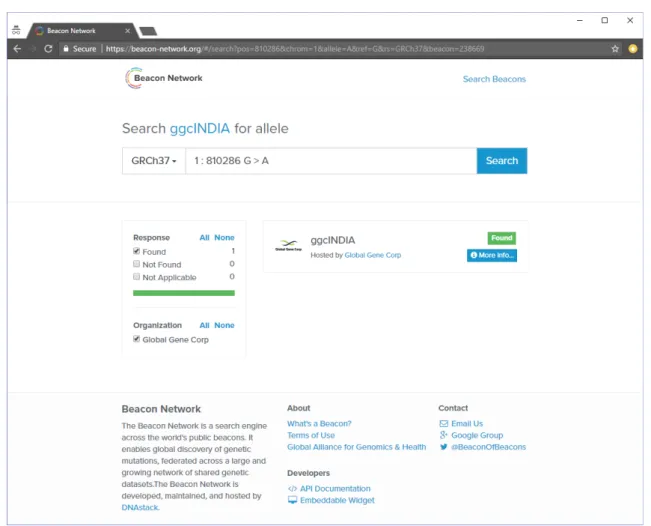Screen dimensions: 651x526
Task: Uncheck the Global Gene Corp organization checkbox
Action: (x=136, y=339)
